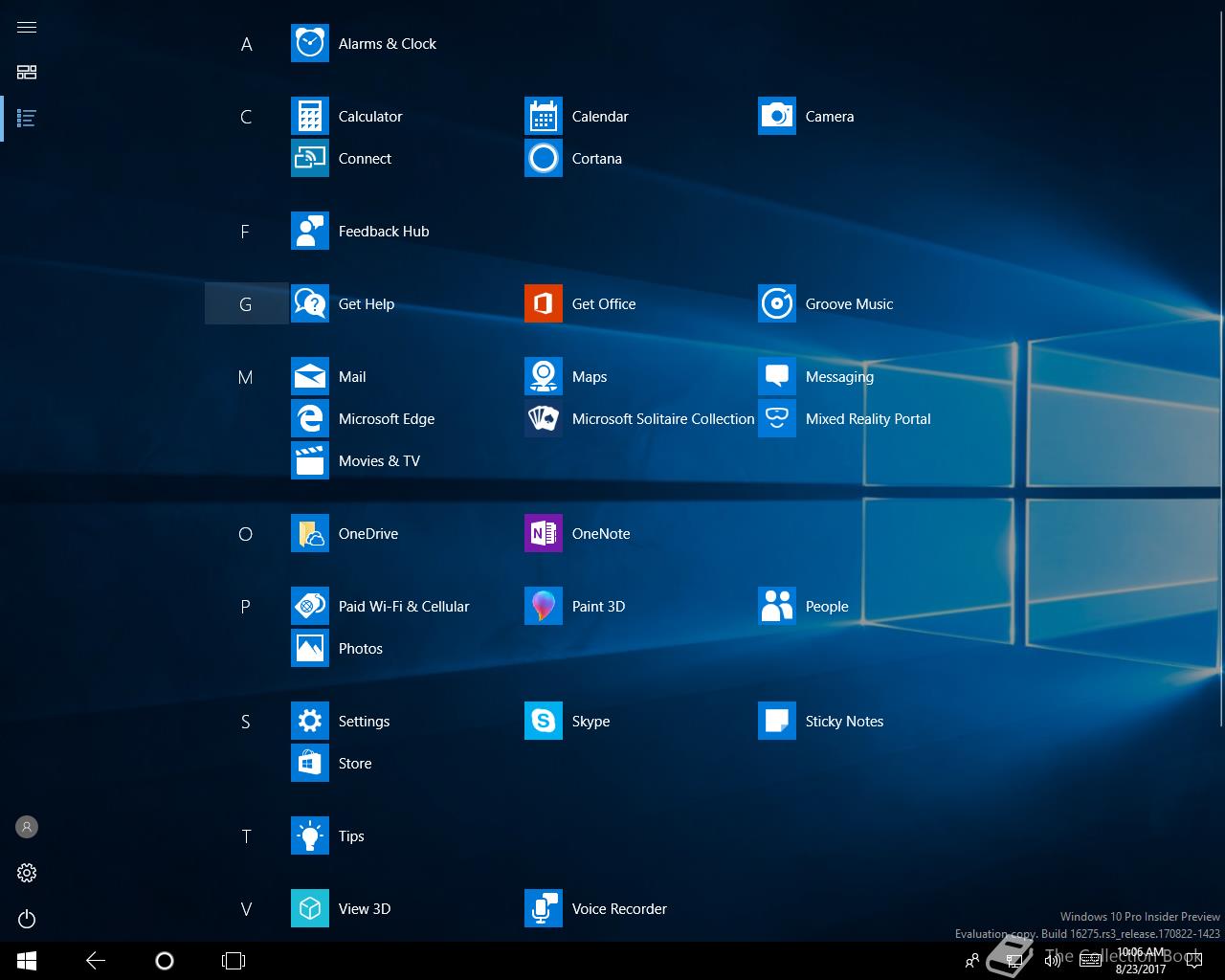This screenshot has height=980, width=1225.
Task: Launch the Tips app icon
Action: pos(309,835)
